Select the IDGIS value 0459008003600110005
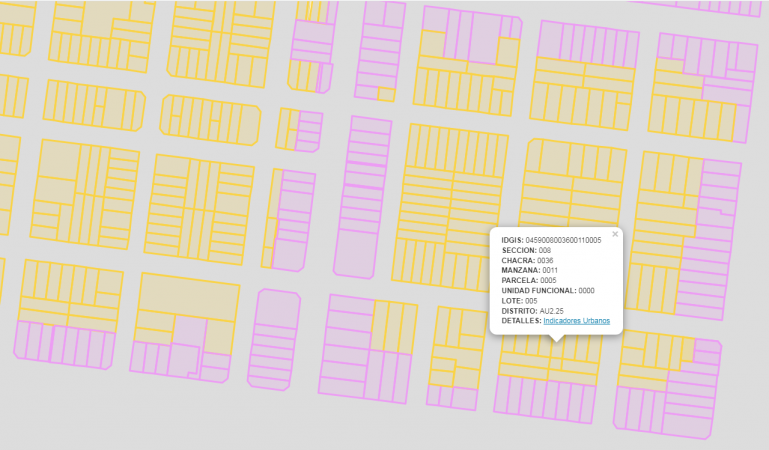769x450 pixels. [564, 240]
